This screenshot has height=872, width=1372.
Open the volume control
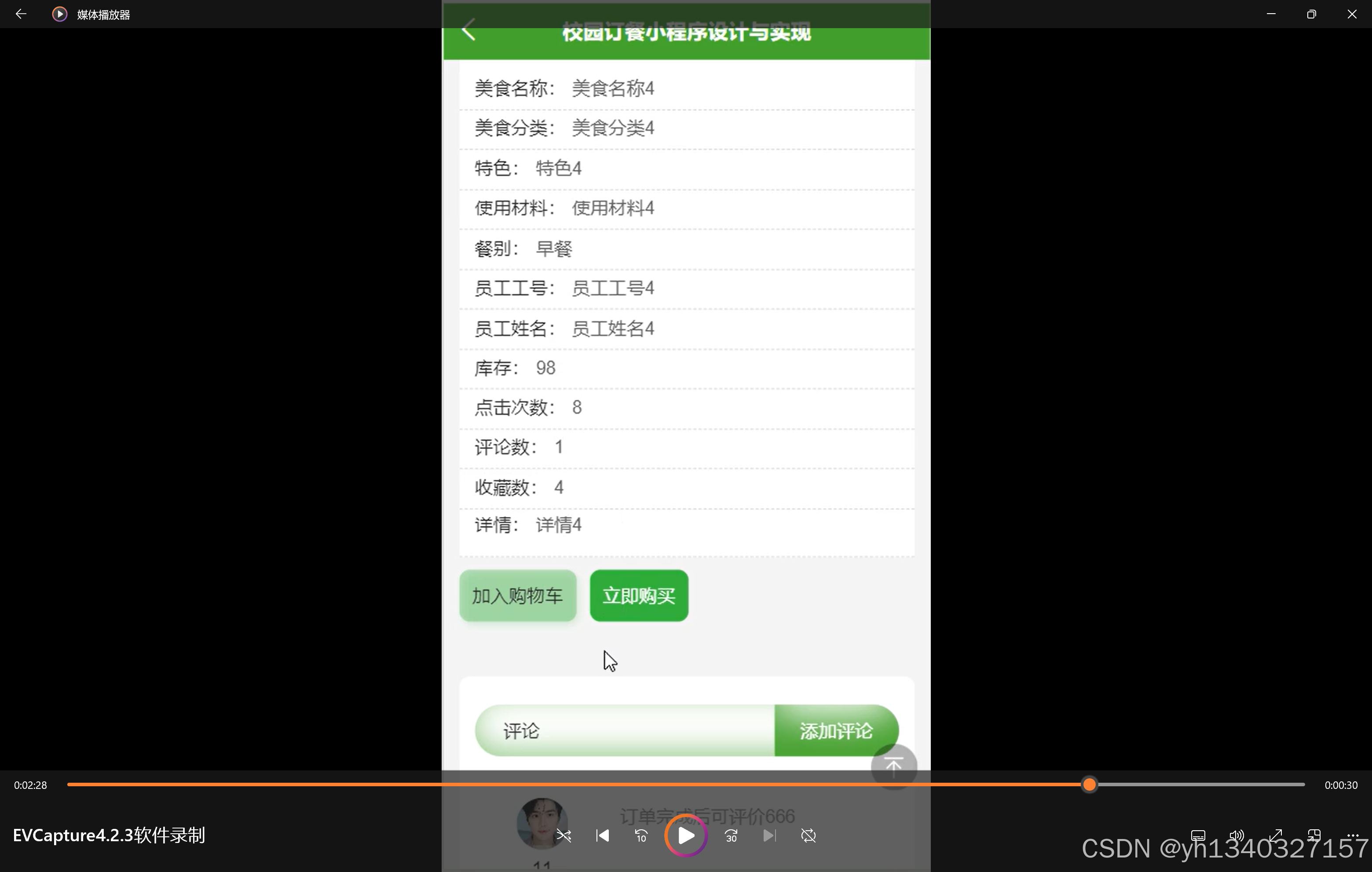[x=1237, y=836]
